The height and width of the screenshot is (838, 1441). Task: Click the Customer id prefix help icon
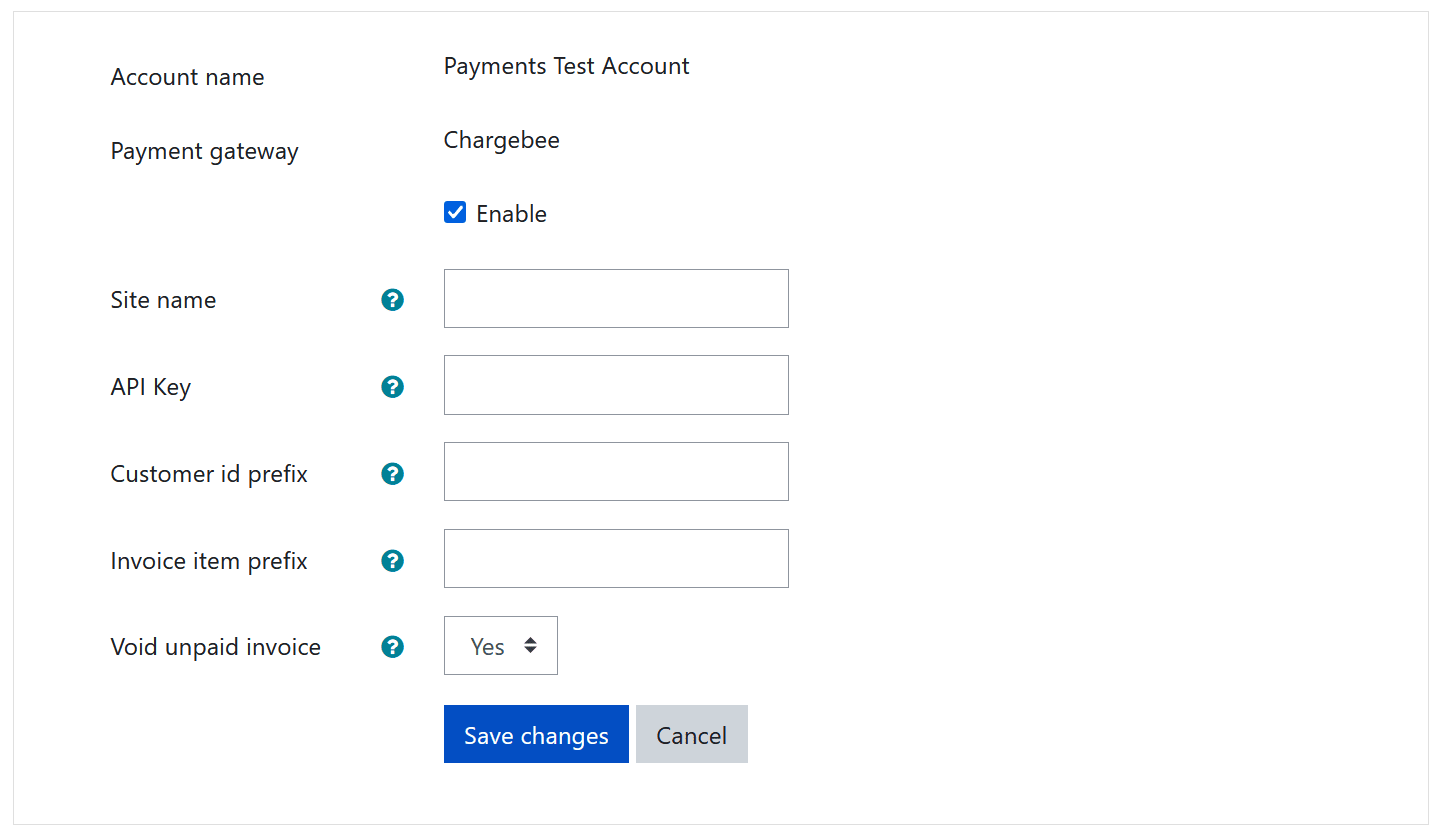[393, 474]
